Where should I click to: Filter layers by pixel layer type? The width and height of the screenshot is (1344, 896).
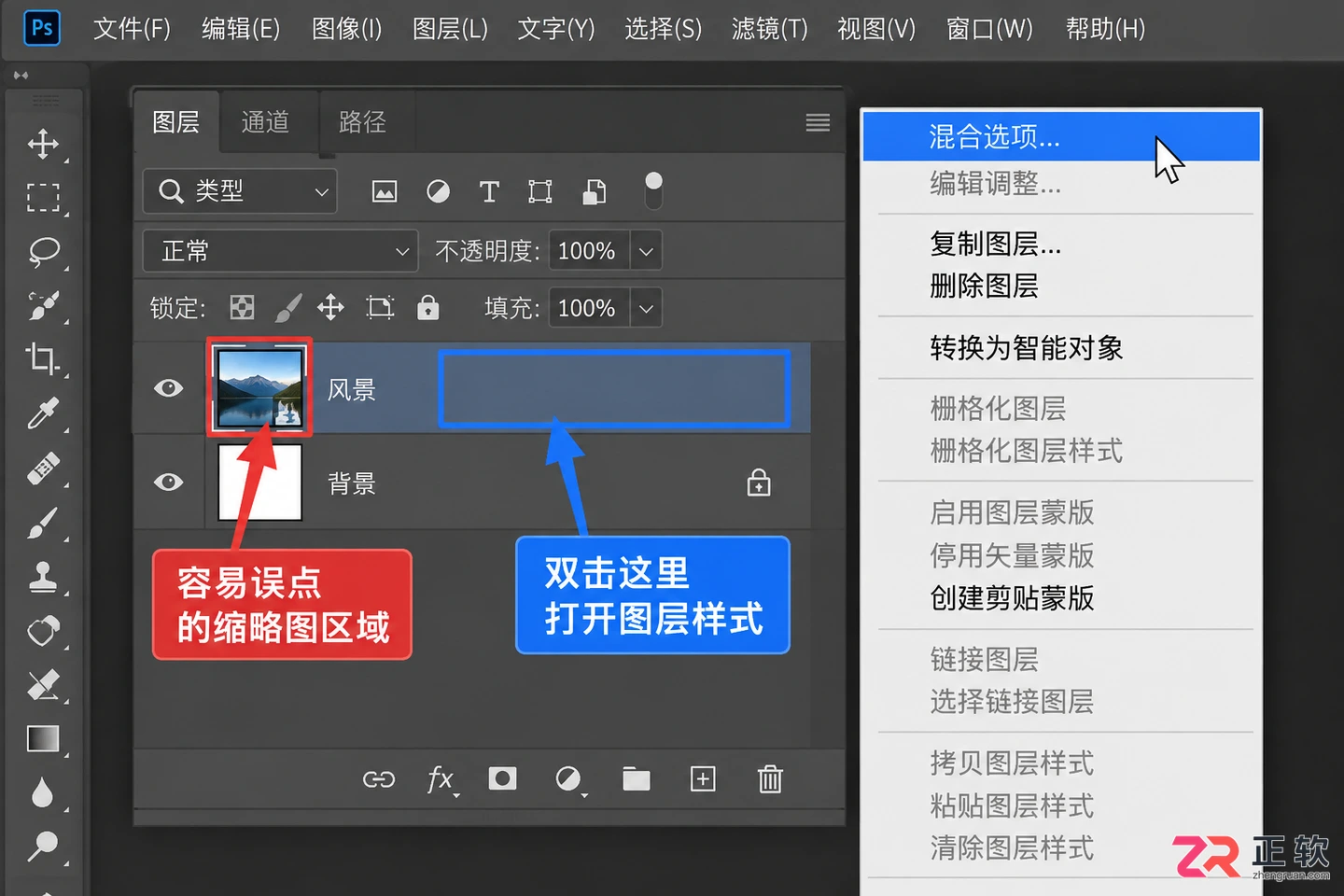click(x=385, y=192)
